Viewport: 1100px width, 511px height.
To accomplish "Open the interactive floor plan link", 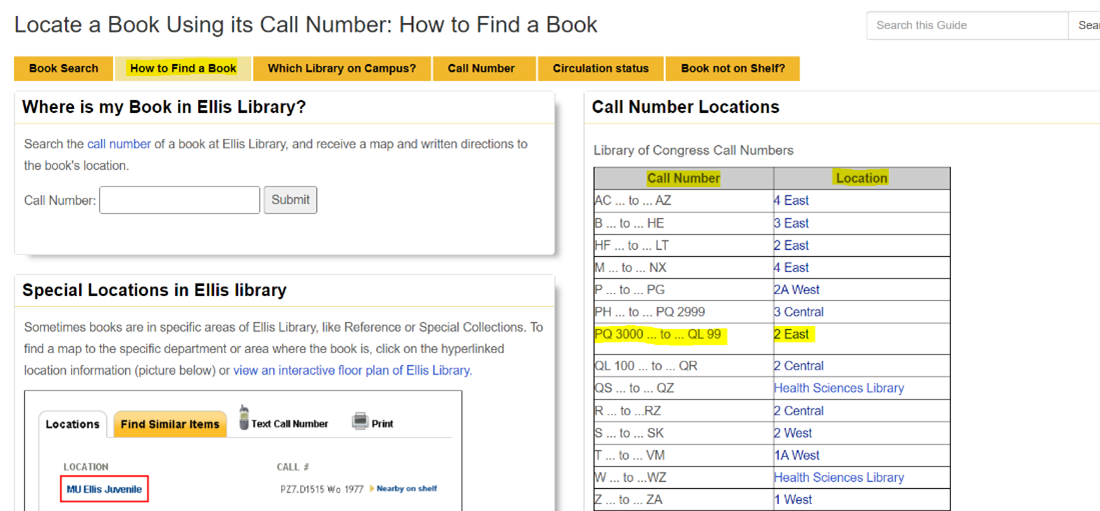I will 351,370.
